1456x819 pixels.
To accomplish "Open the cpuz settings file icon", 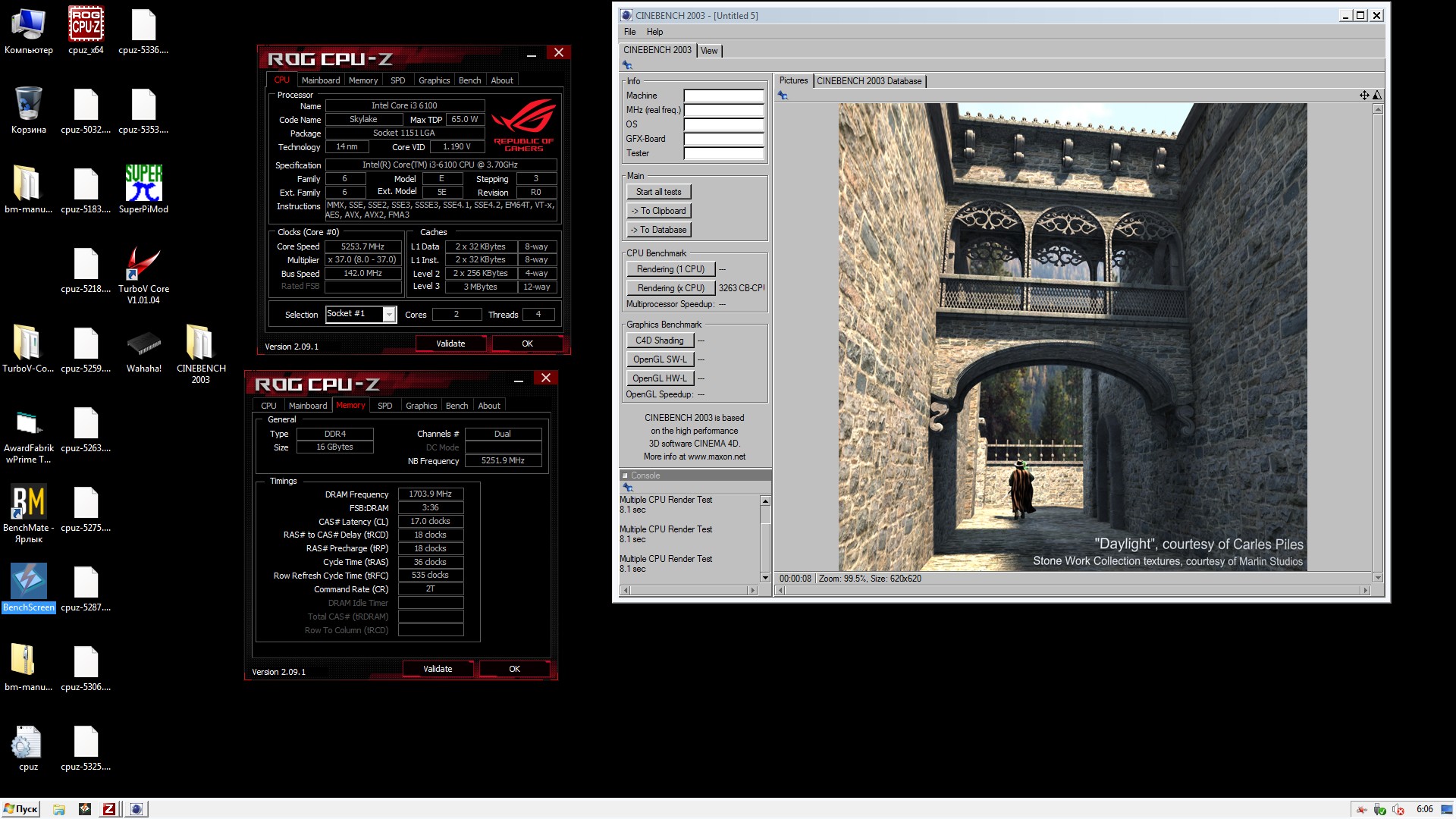I will (28, 747).
